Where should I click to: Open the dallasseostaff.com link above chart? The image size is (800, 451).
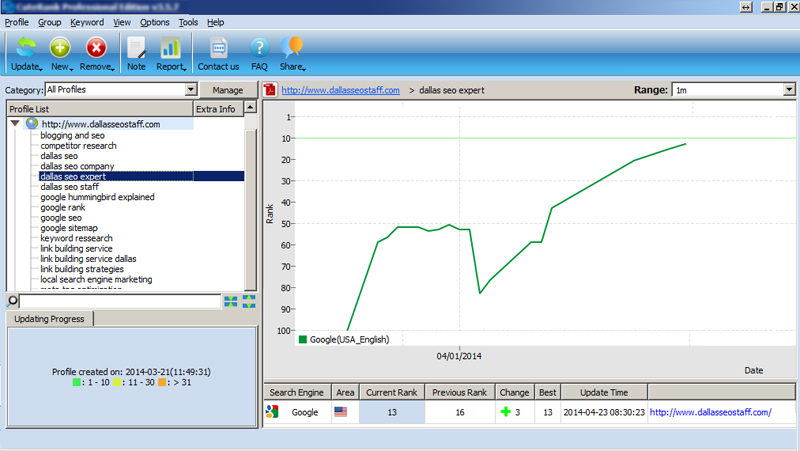340,90
